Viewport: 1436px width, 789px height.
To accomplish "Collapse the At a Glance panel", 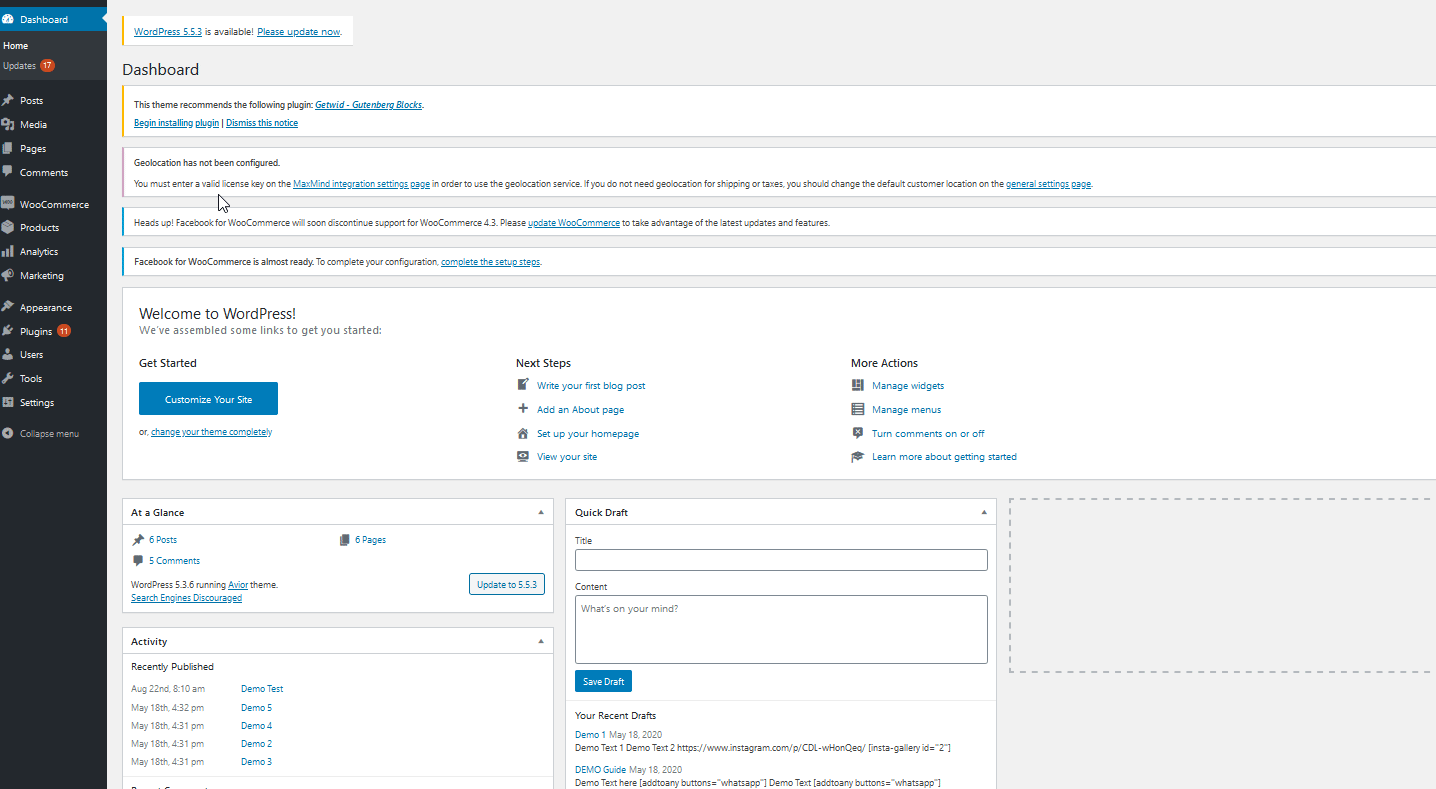I will coord(541,512).
